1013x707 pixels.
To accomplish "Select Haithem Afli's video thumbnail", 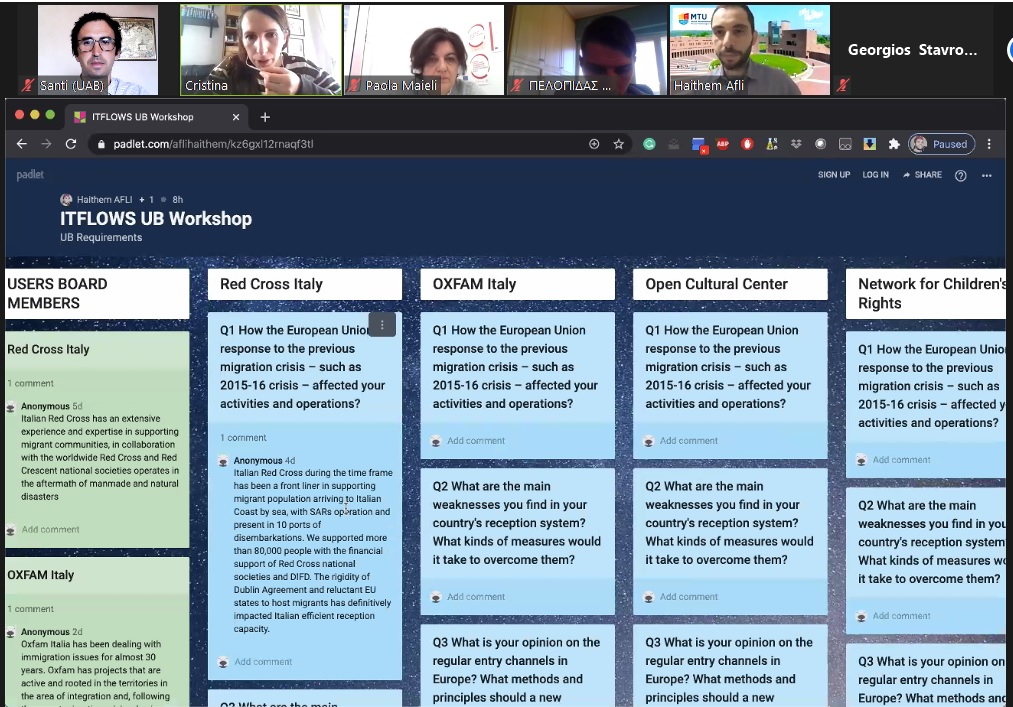I will pos(749,50).
